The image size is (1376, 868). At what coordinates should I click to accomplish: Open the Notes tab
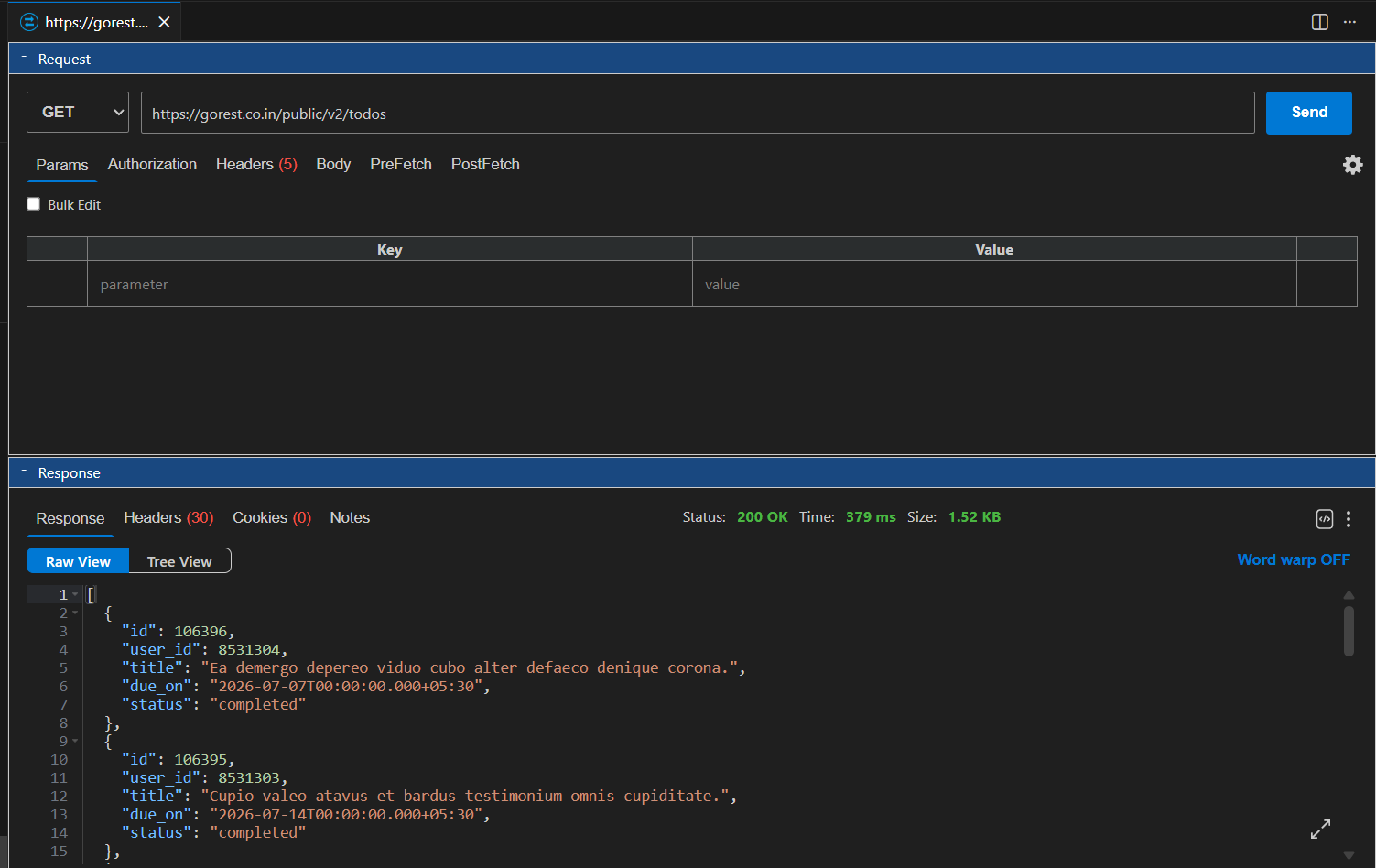click(x=350, y=517)
